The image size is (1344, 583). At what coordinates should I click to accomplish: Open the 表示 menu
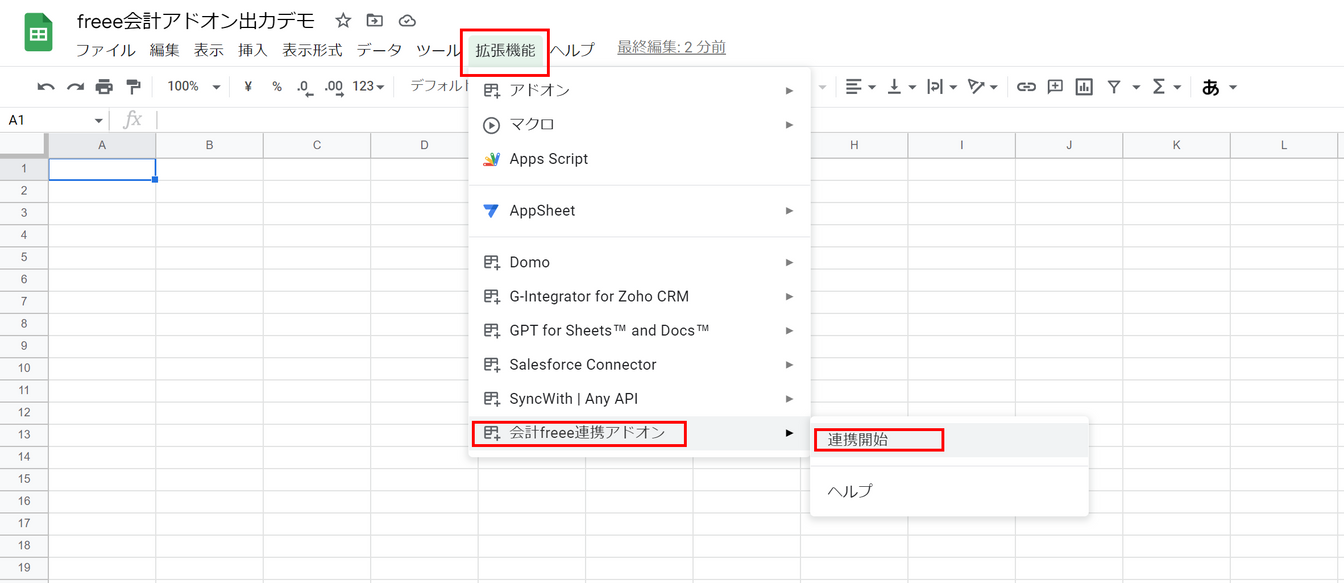pos(208,50)
